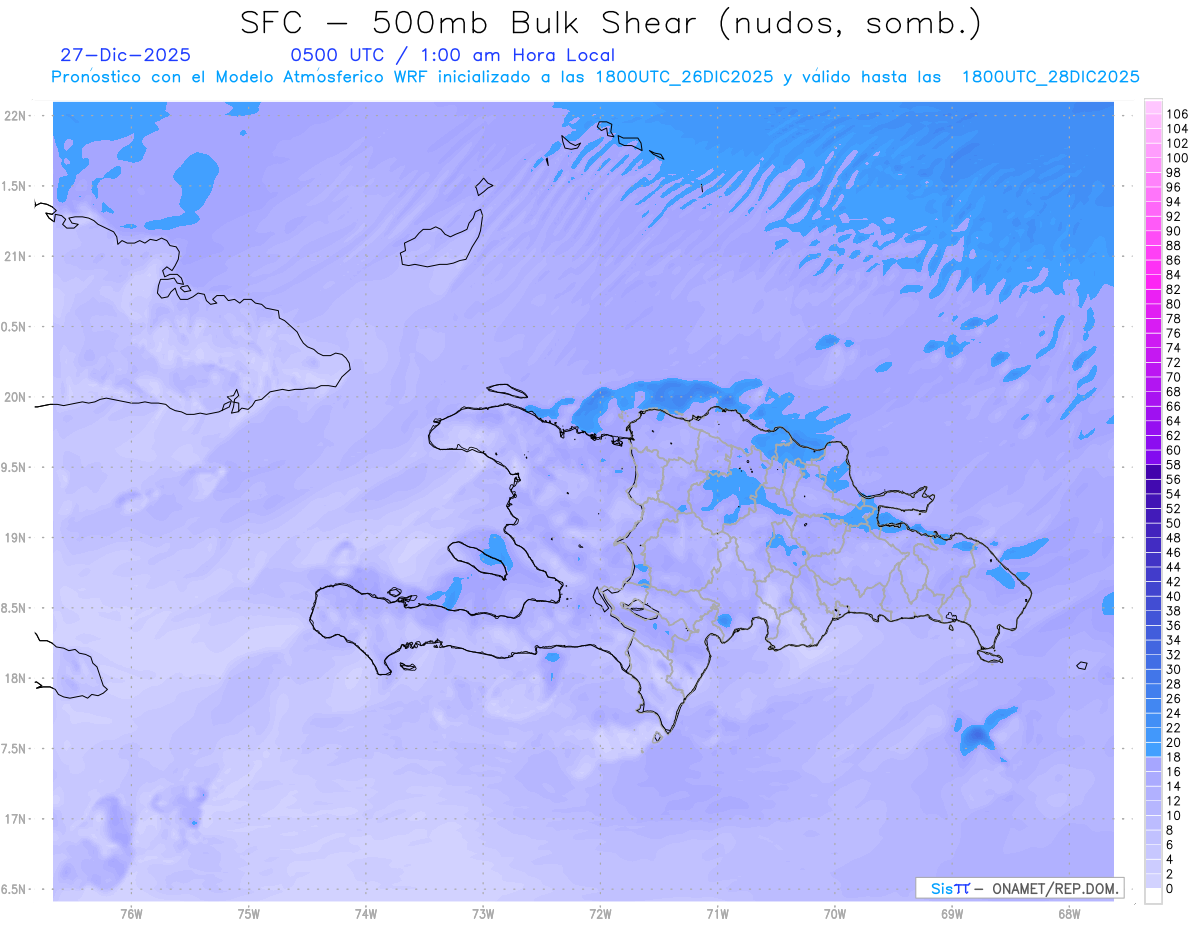The height and width of the screenshot is (927, 1200).
Task: Click the '76W' longitude label
Action: tap(131, 914)
